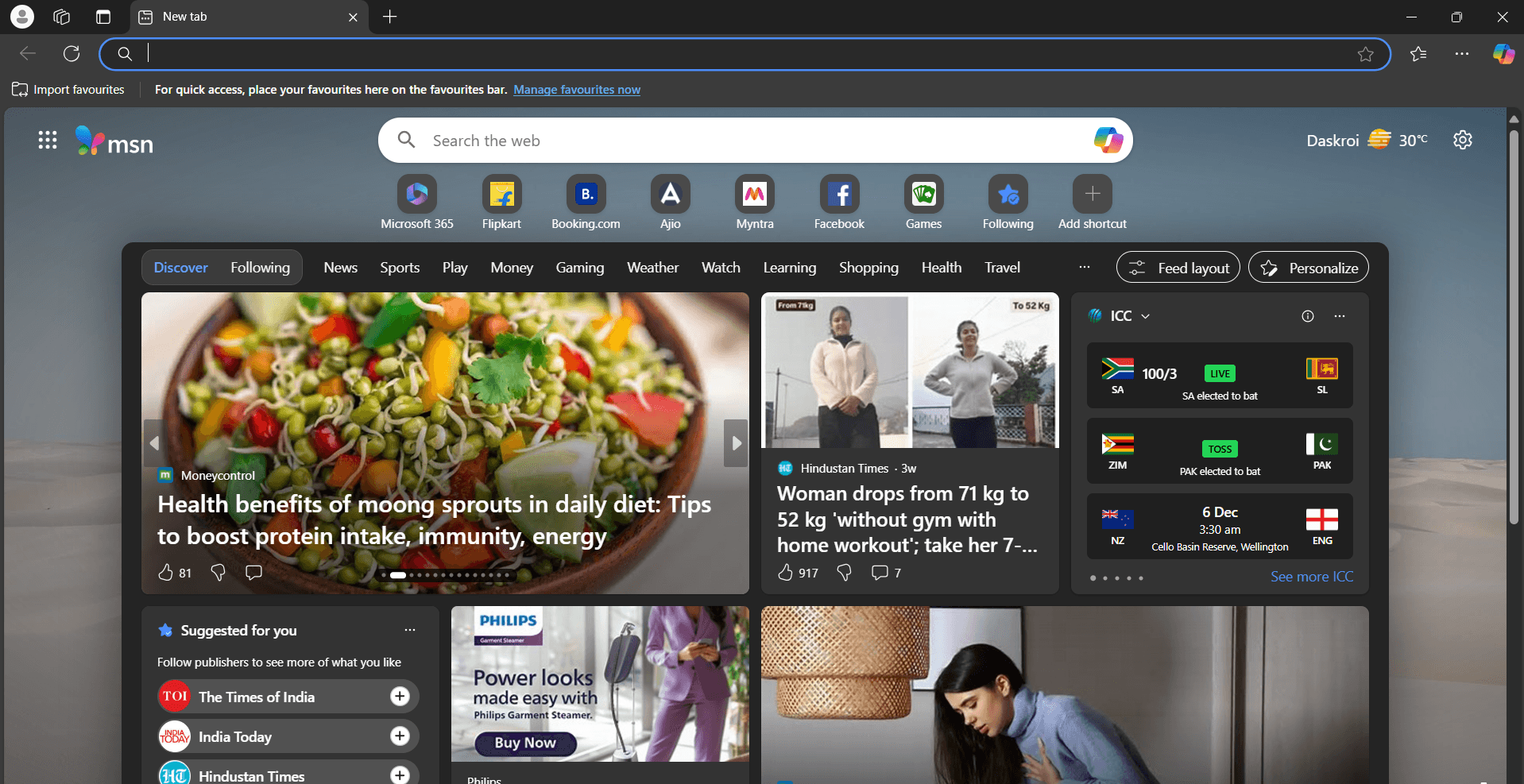Open the Microsoft 365 shortcut
Image resolution: width=1524 pixels, height=784 pixels.
click(x=416, y=195)
